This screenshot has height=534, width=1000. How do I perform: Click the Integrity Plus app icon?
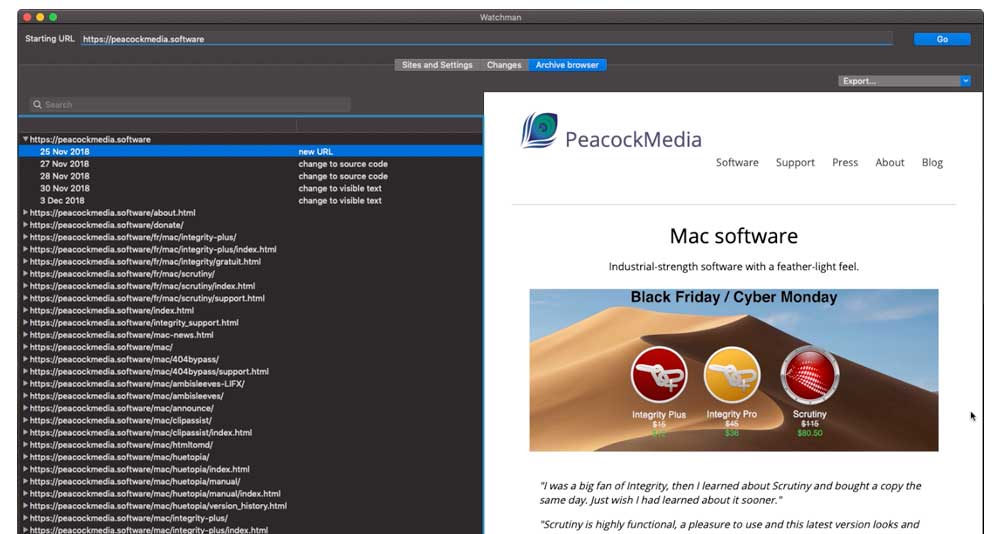(x=658, y=375)
